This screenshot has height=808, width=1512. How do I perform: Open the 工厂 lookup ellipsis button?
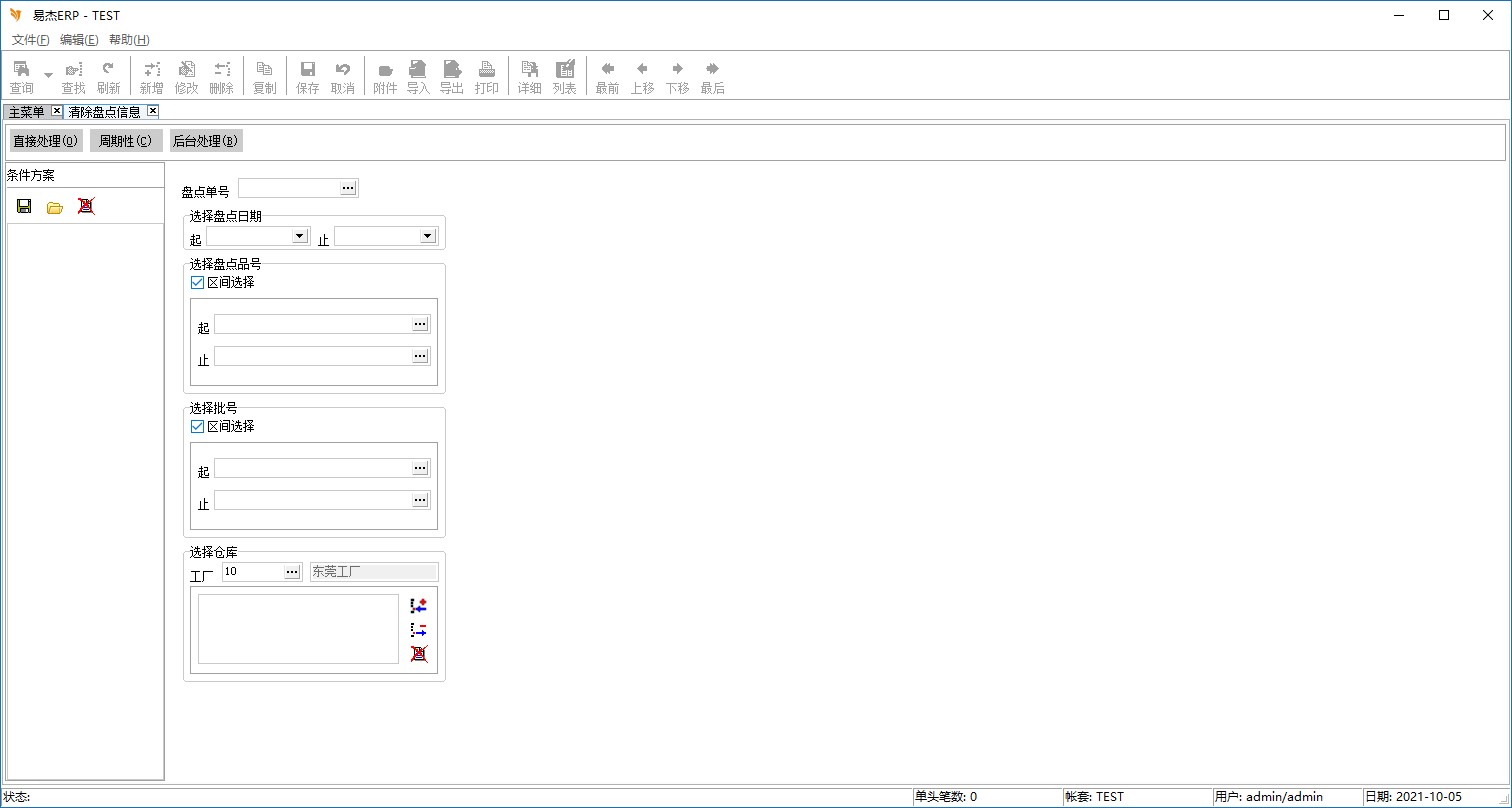coord(292,572)
